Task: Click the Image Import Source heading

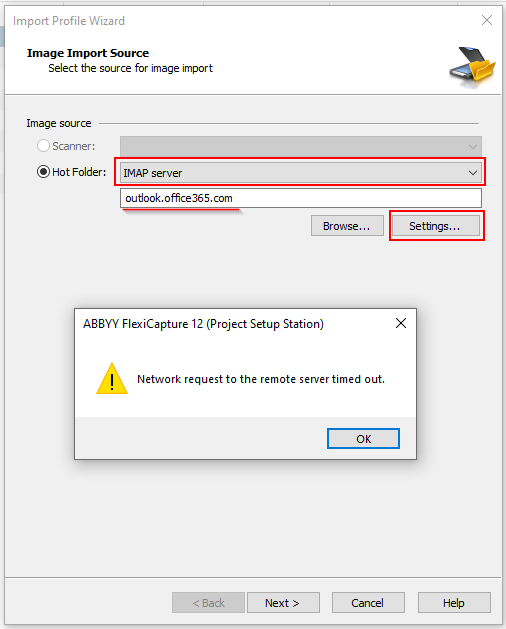Action: [88, 53]
